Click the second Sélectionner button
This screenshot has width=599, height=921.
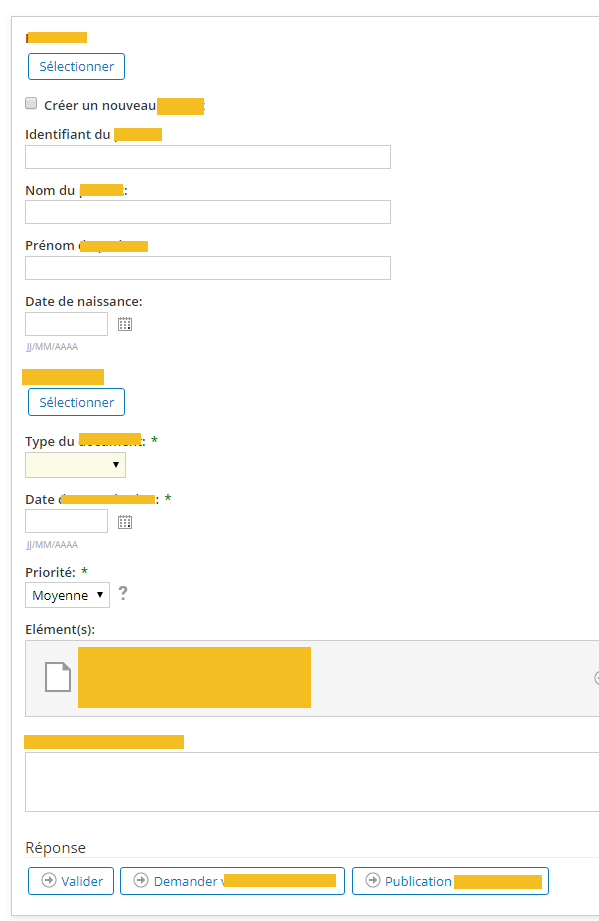click(76, 402)
